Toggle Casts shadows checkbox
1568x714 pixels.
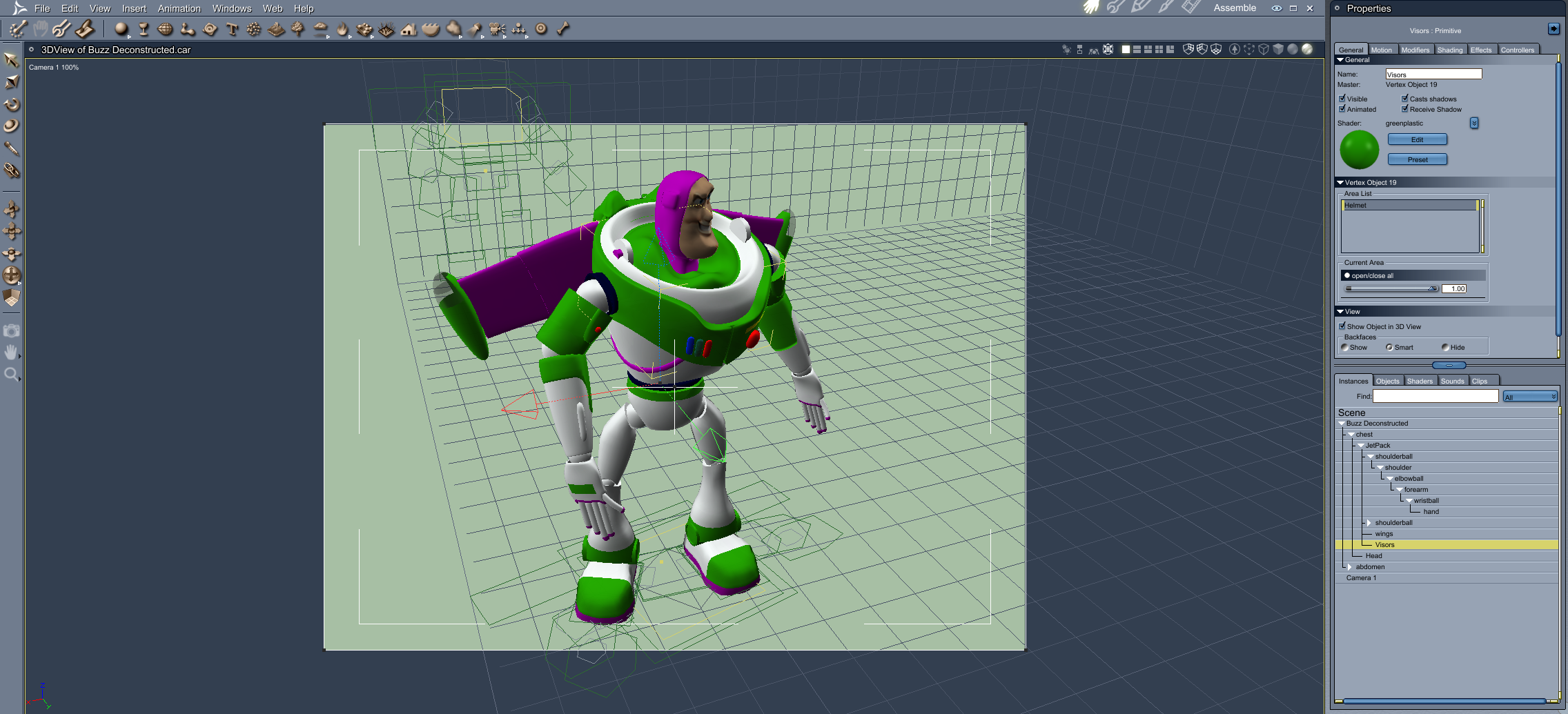[x=1405, y=99]
